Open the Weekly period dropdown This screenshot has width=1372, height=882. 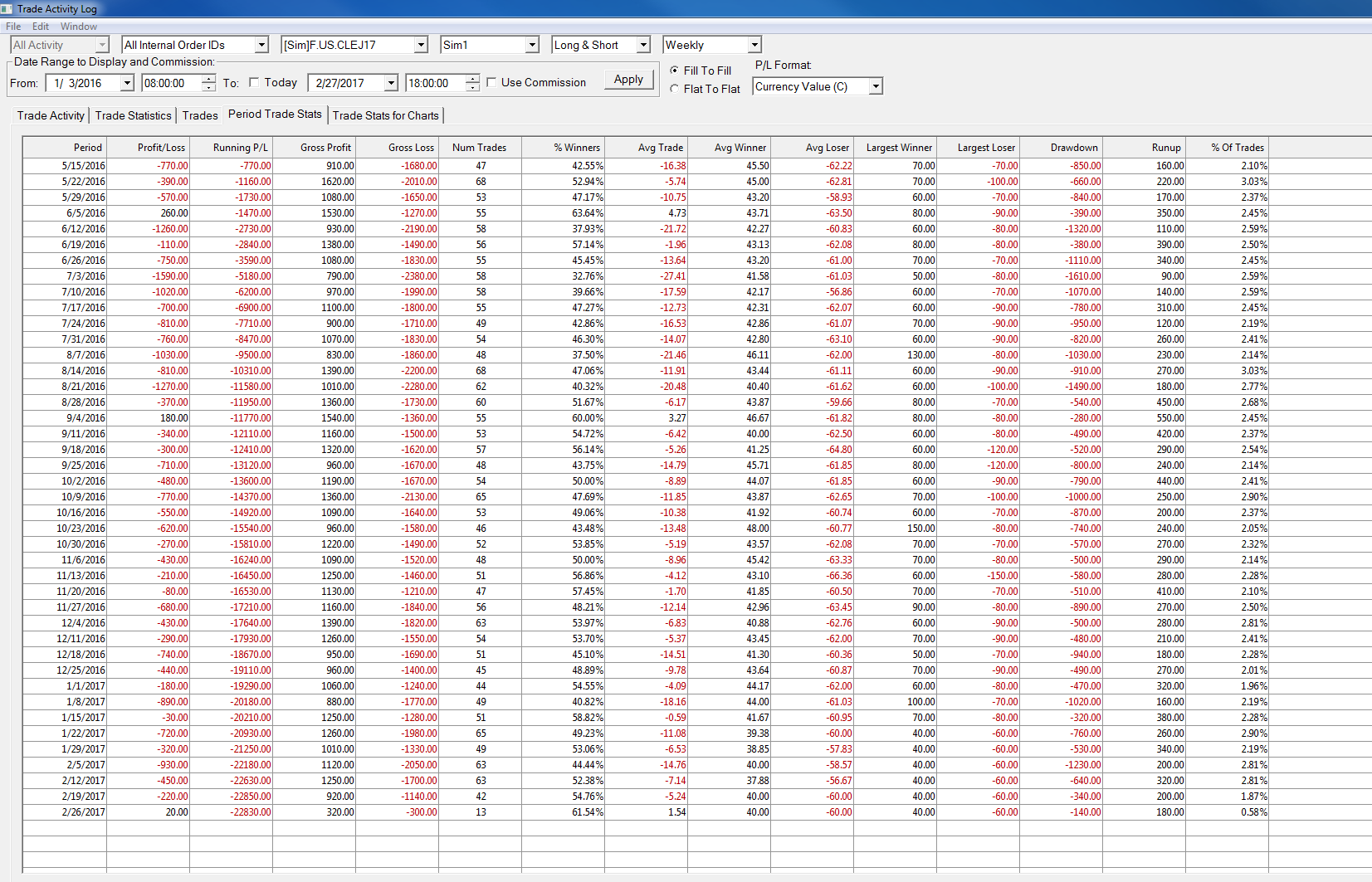point(754,45)
